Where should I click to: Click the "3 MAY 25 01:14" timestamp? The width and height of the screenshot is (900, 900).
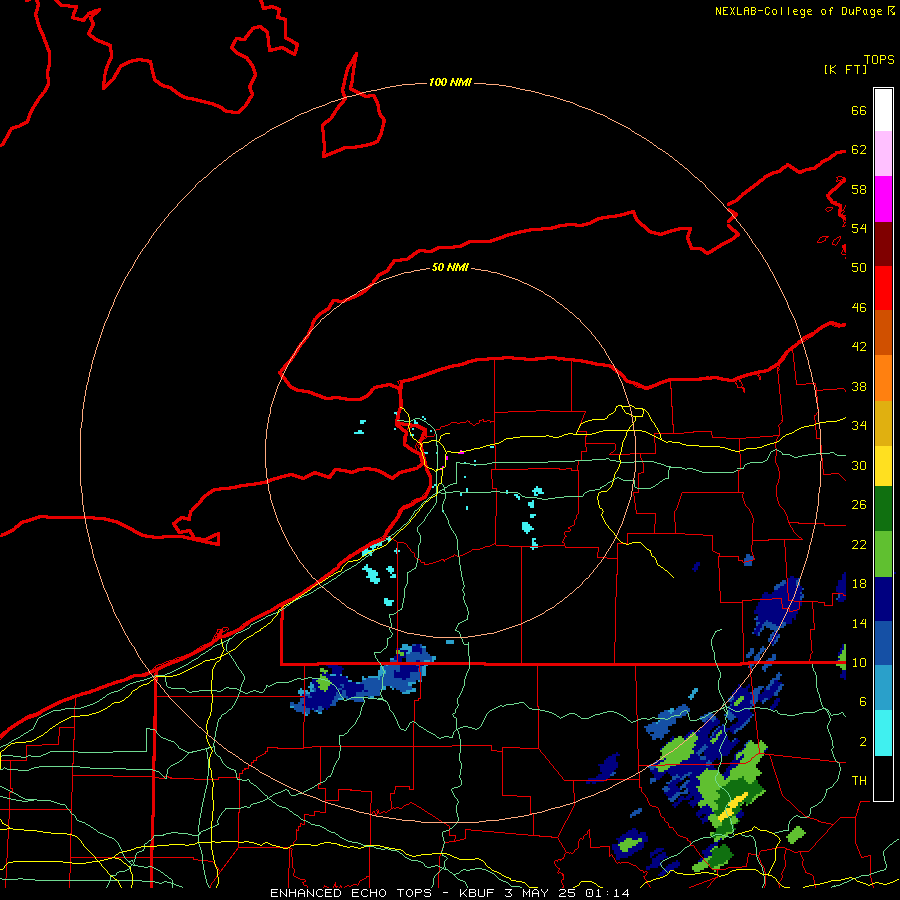point(568,893)
